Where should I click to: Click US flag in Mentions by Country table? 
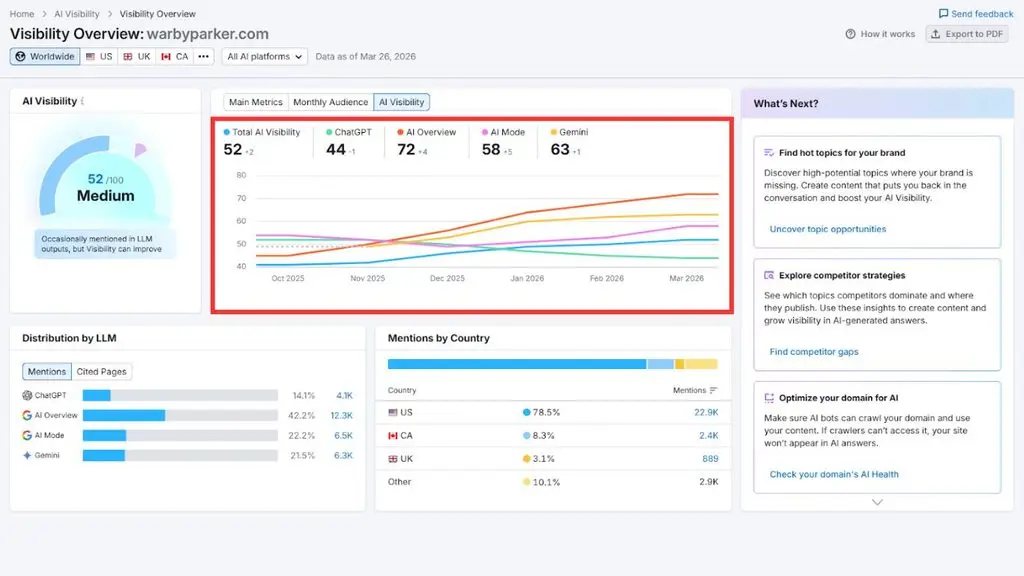392,413
